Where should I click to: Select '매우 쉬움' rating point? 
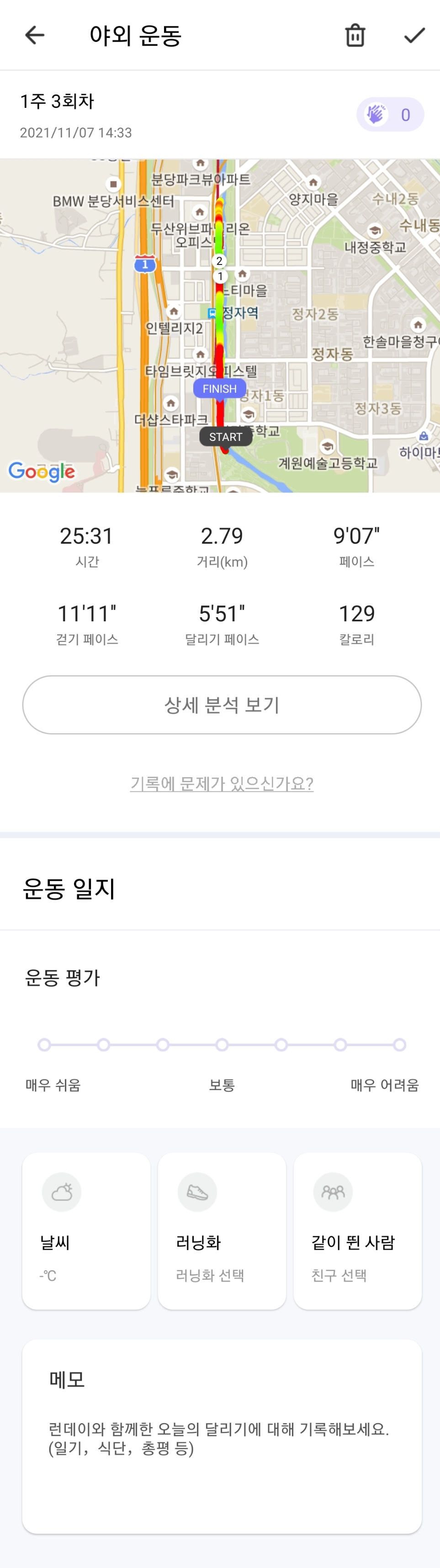[44, 1044]
